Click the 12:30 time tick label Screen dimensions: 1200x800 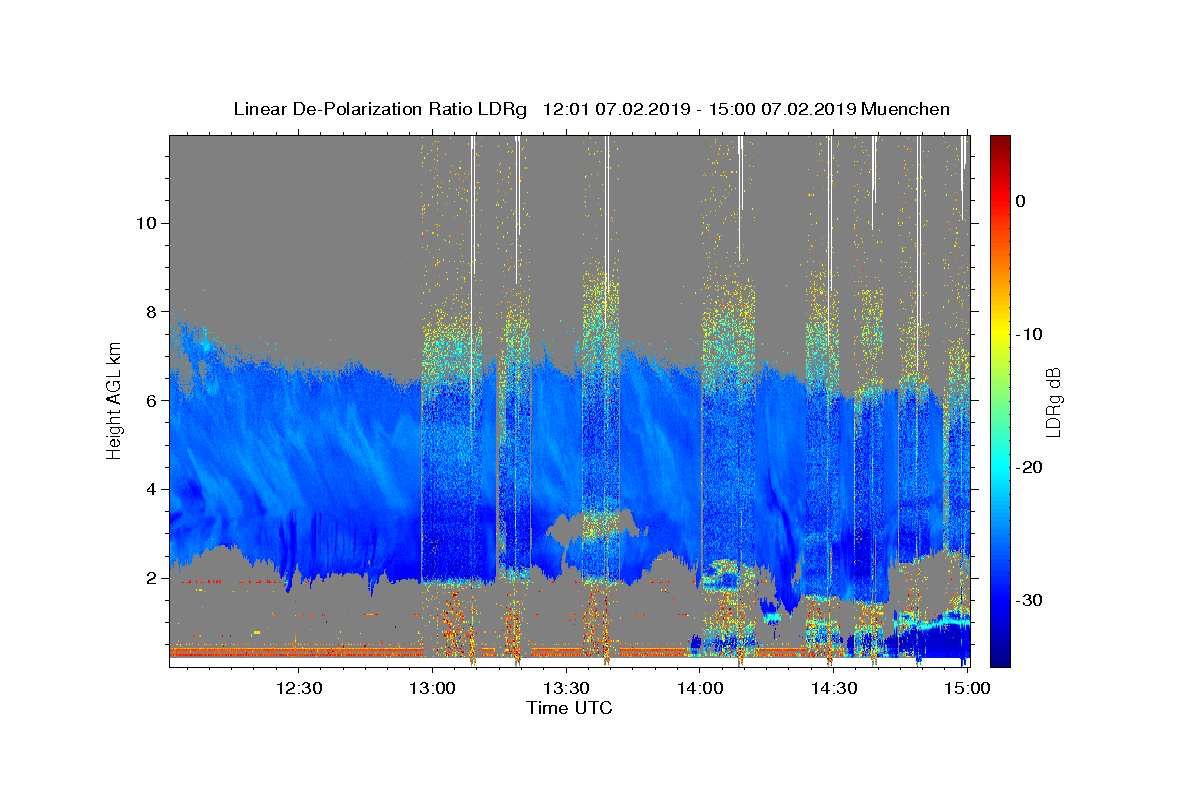pyautogui.click(x=299, y=688)
